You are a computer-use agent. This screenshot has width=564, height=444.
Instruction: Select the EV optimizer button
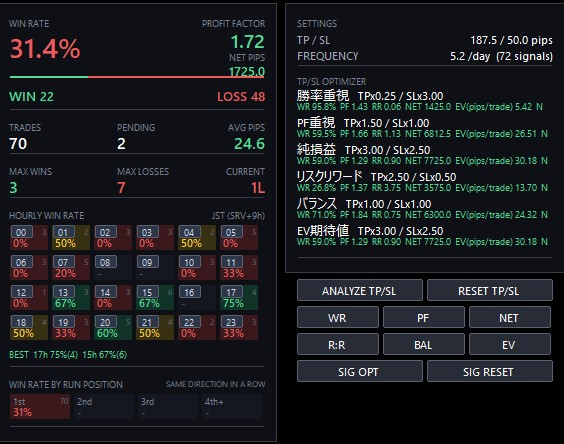[x=510, y=344]
